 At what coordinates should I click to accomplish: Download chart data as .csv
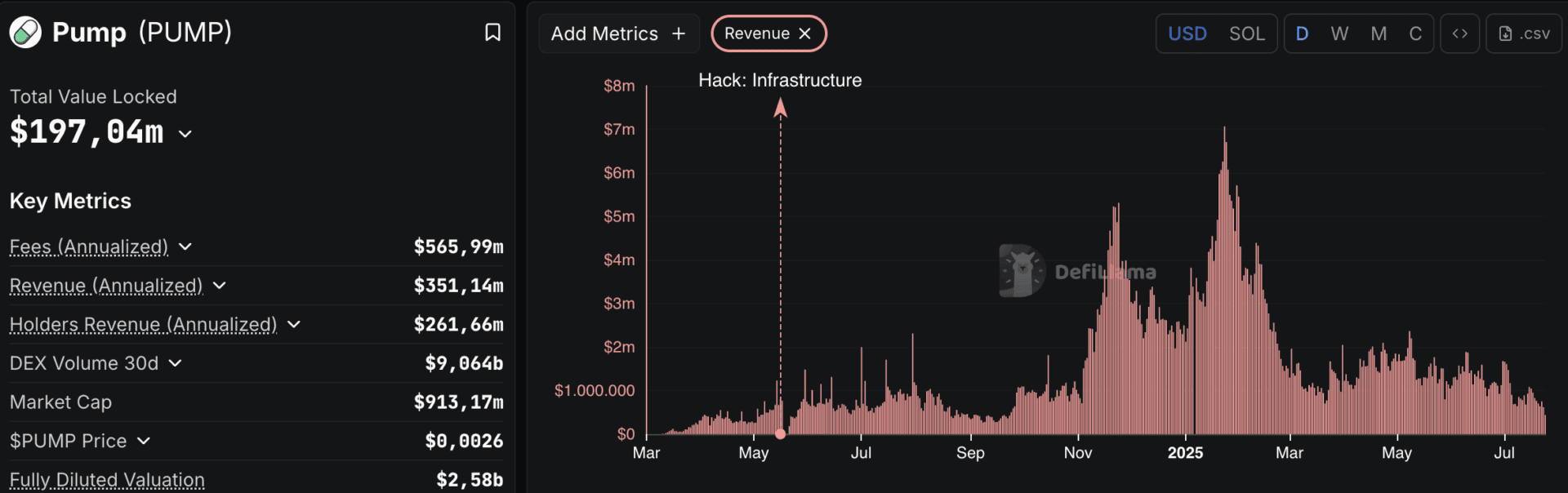click(1524, 33)
